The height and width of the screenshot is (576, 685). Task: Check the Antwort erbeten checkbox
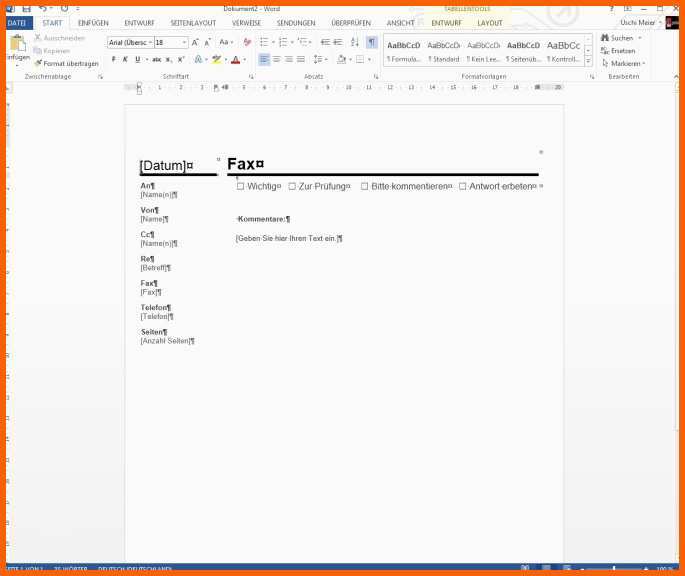pos(463,187)
